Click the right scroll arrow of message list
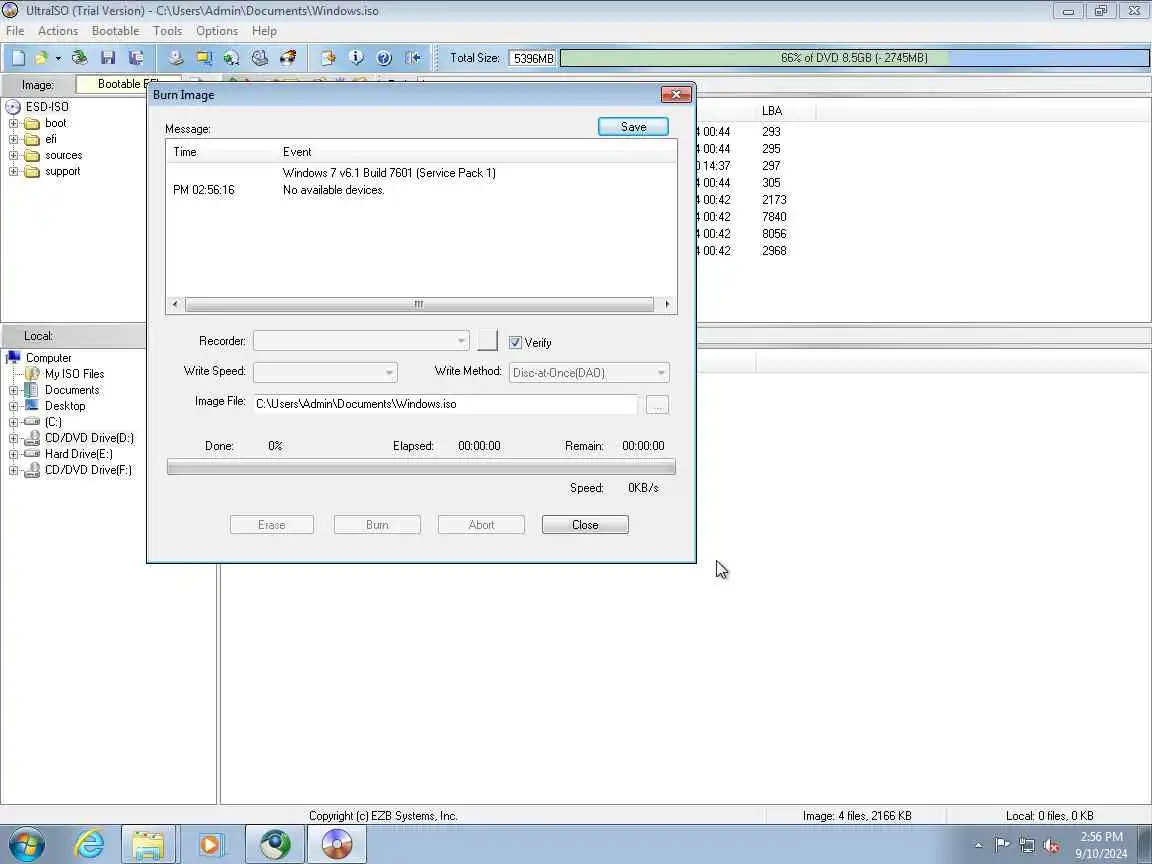 click(667, 304)
